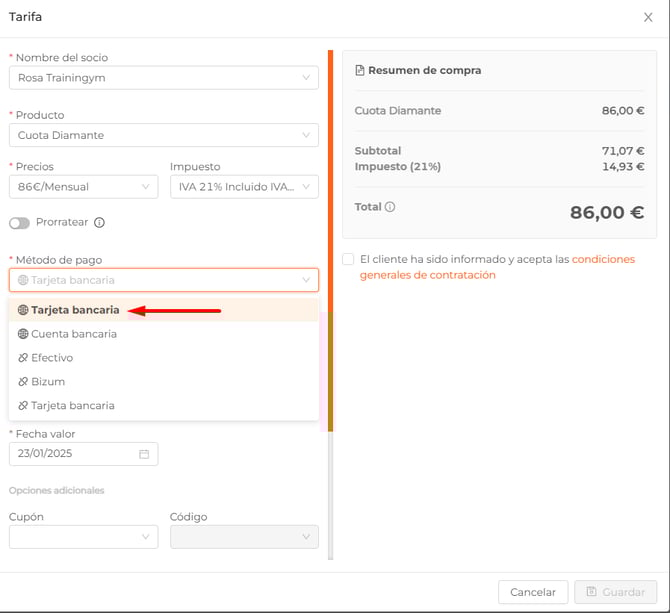Close the Tarifa dialog with X
The height and width of the screenshot is (613, 670).
tap(648, 17)
